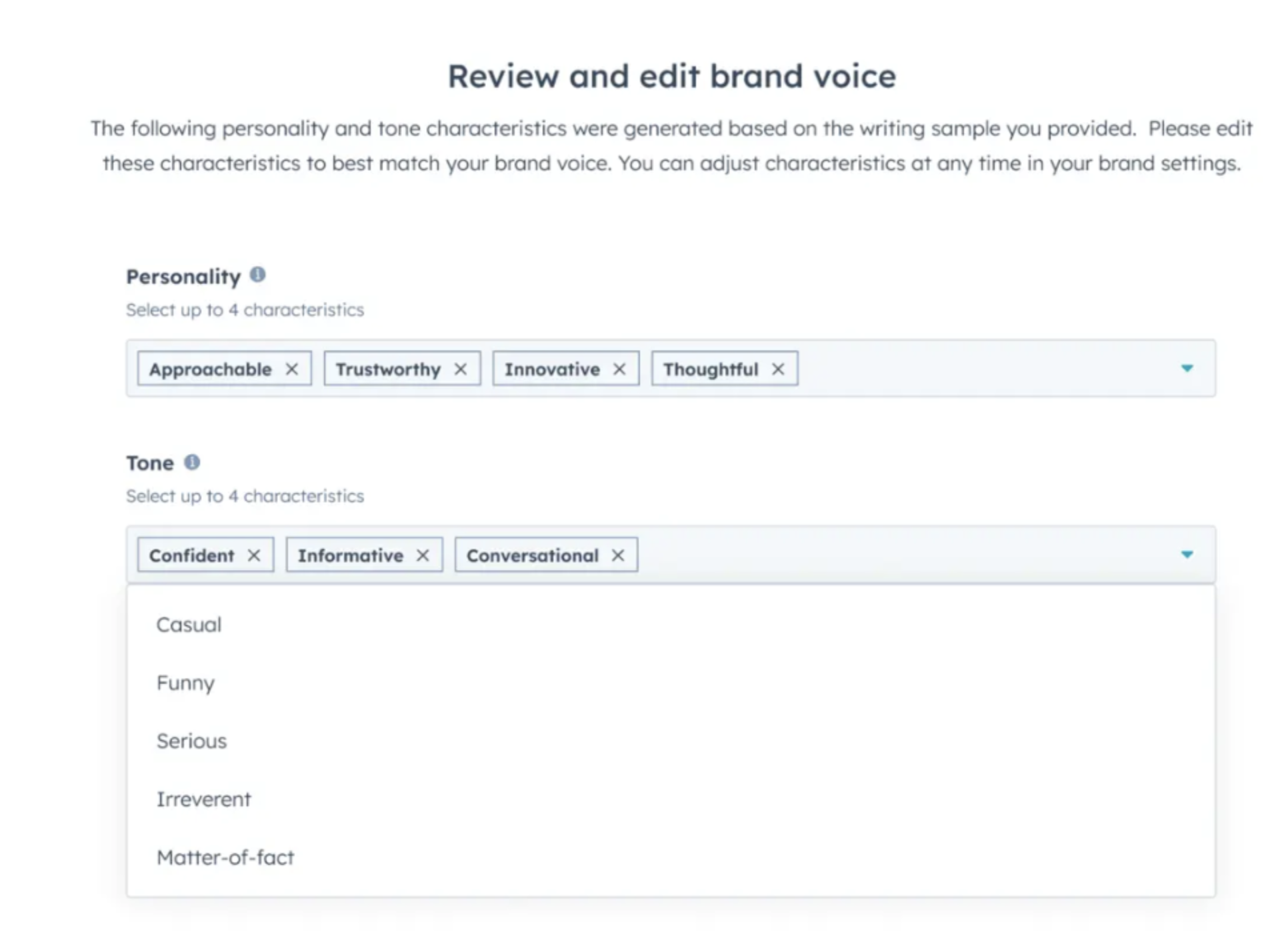This screenshot has height=936, width=1288.
Task: Select Casual from tone options
Action: (x=189, y=625)
